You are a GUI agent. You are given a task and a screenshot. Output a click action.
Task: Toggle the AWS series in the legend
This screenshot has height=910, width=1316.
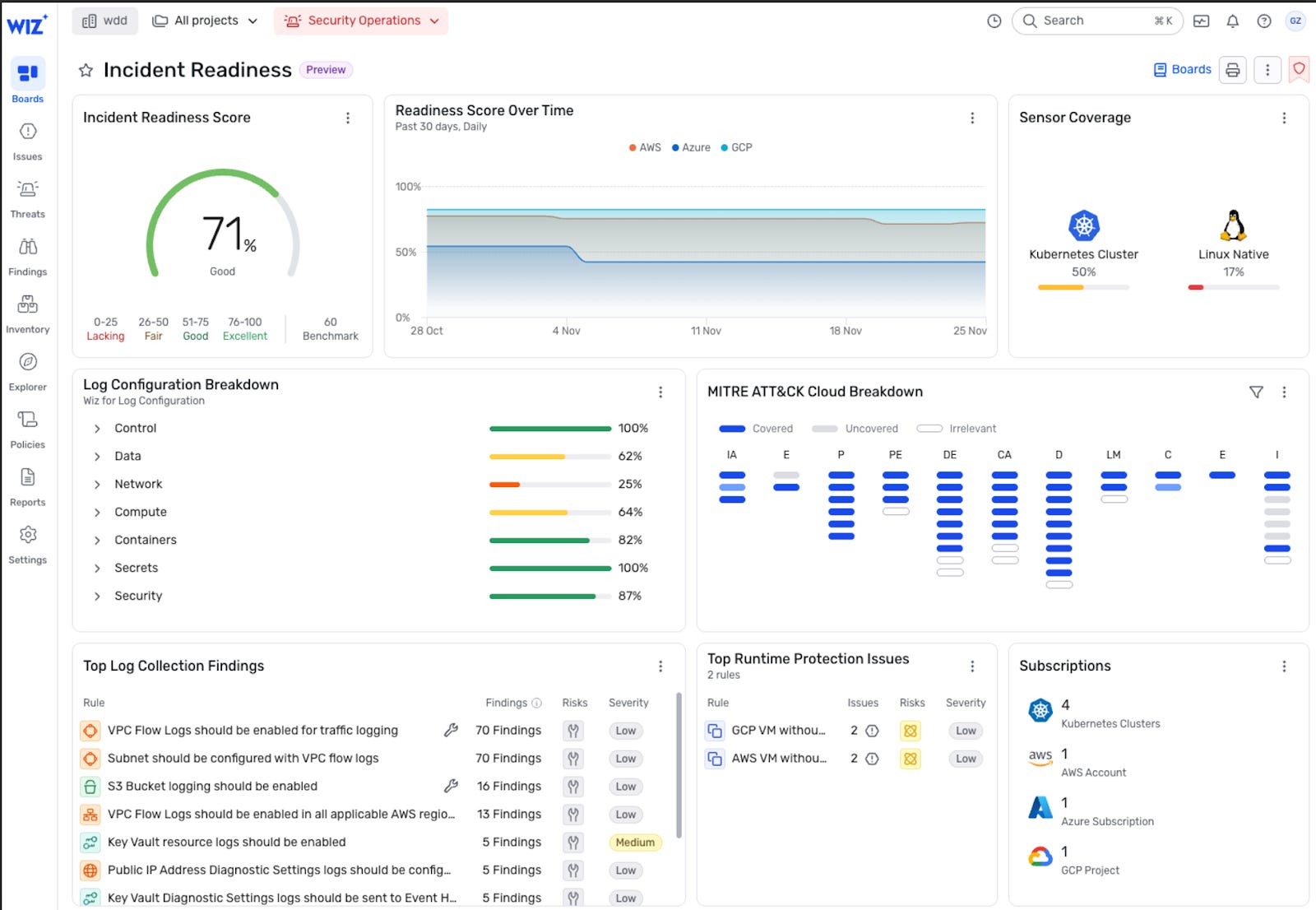point(645,147)
